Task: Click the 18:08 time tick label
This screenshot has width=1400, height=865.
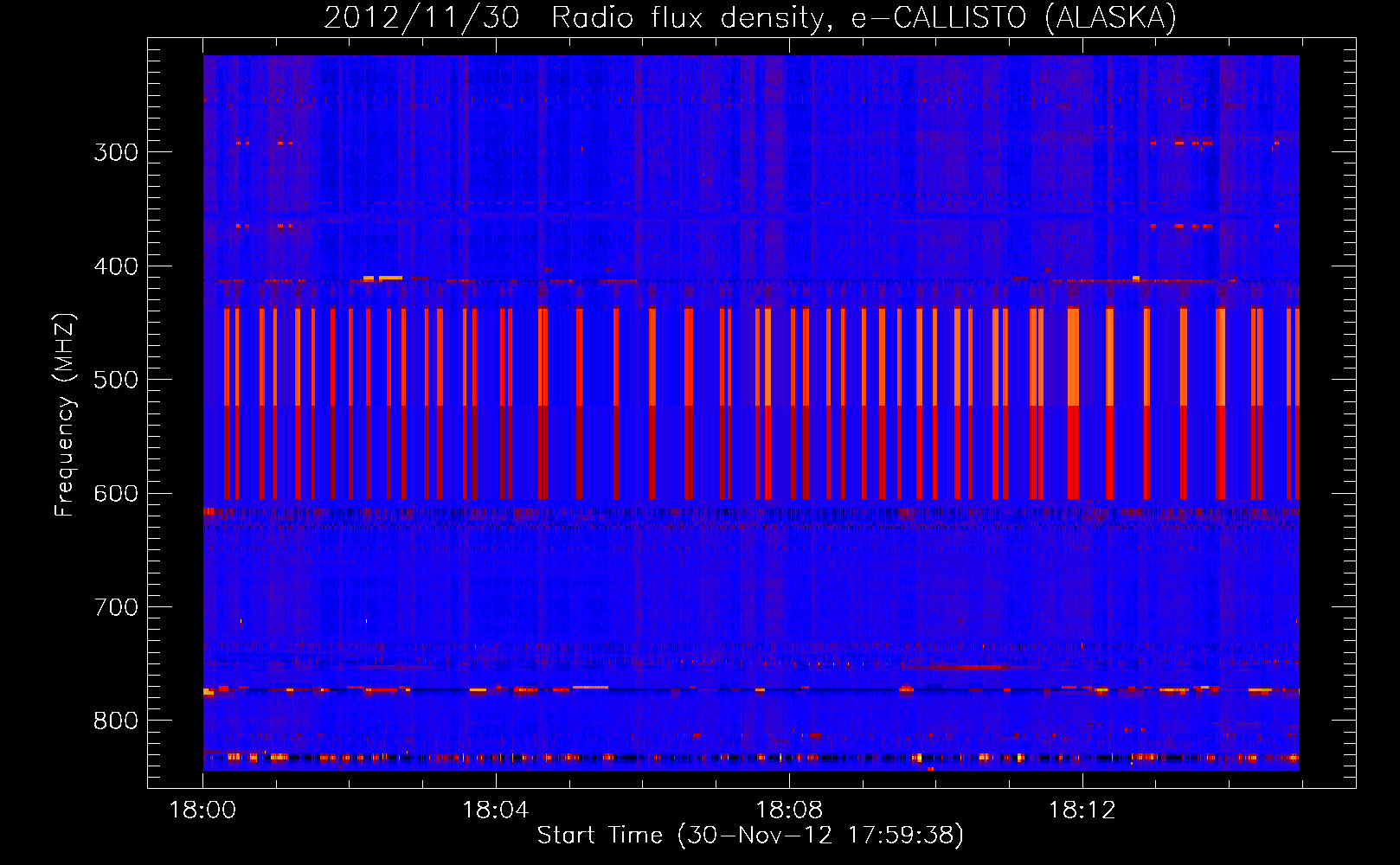Action: point(789,811)
